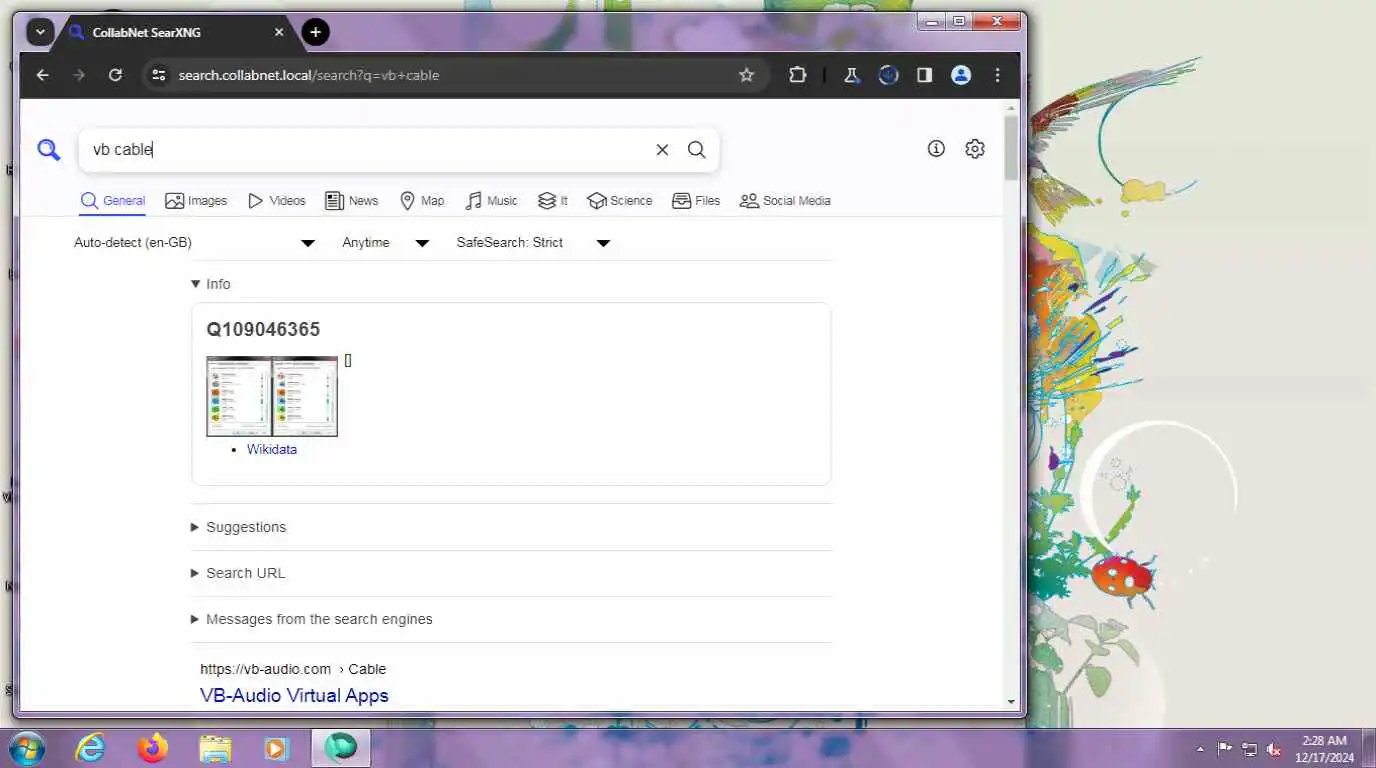Open Action Center flag tray icon
This screenshot has width=1376, height=768.
1225,749
